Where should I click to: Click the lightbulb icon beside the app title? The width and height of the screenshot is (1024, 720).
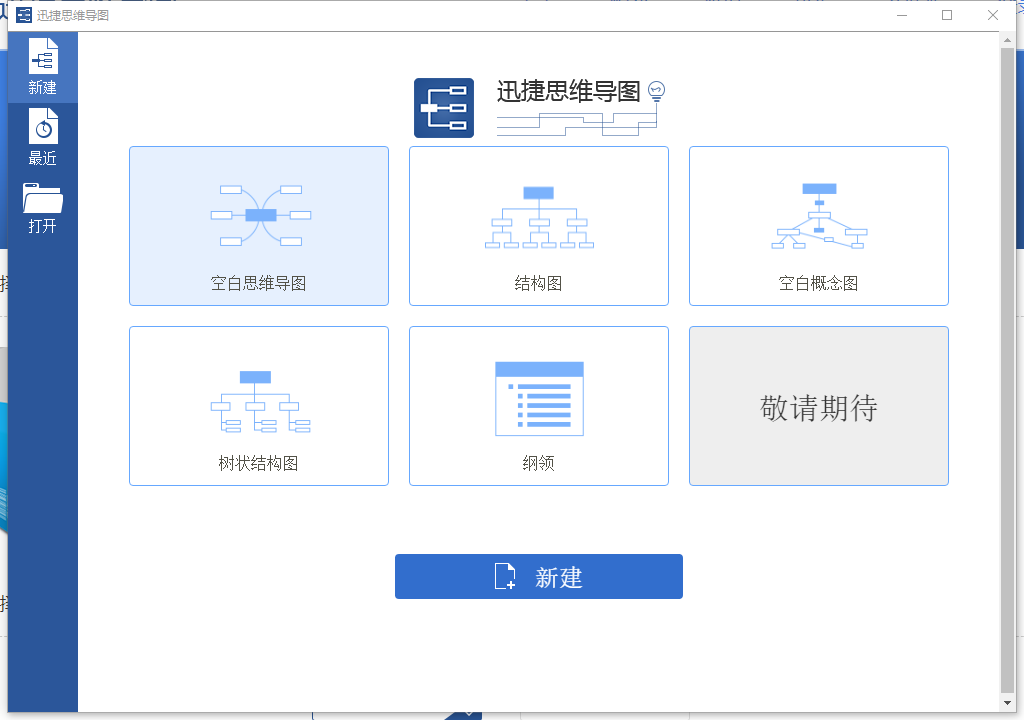pos(655,88)
